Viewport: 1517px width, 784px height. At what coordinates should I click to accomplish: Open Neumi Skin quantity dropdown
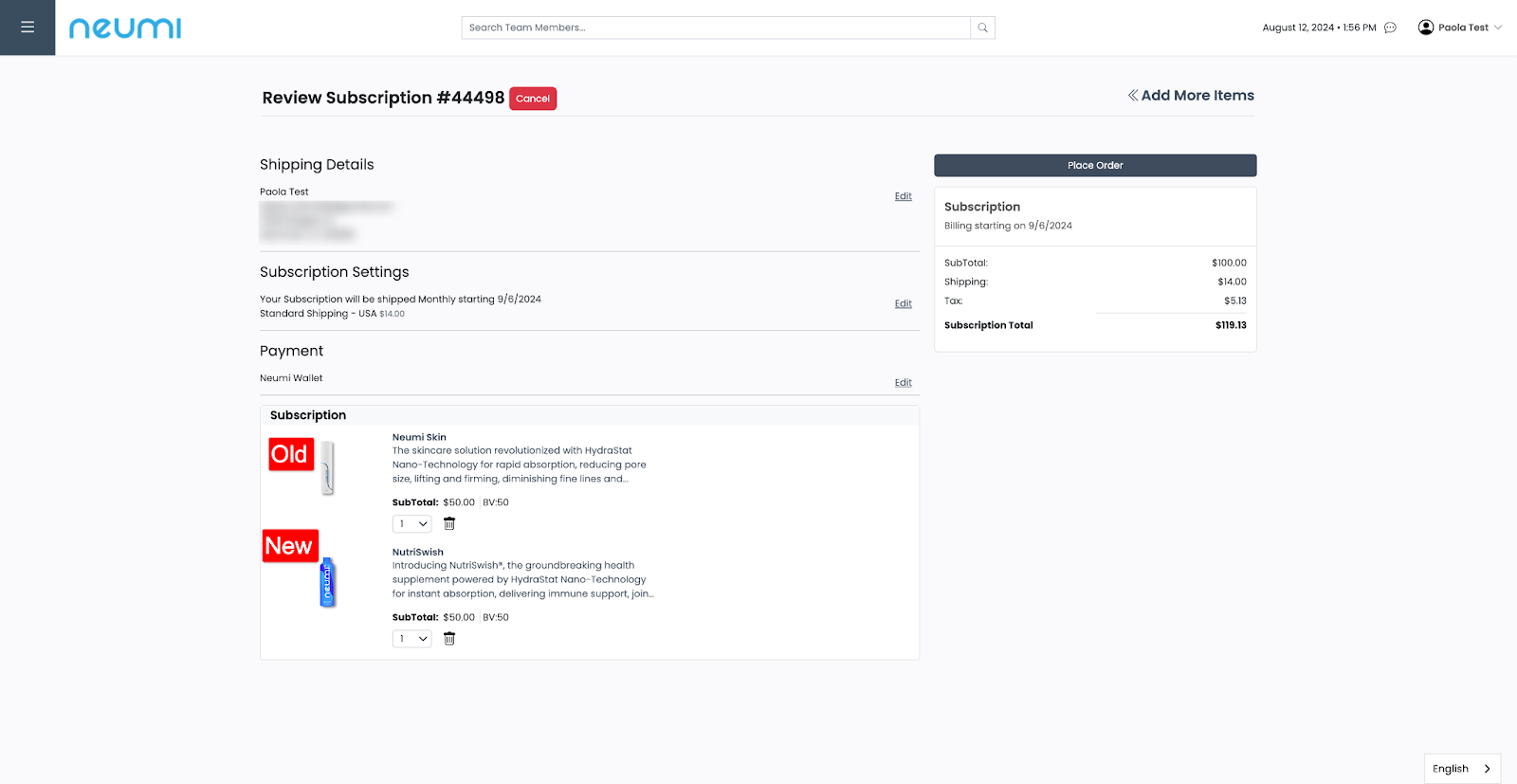(x=412, y=524)
